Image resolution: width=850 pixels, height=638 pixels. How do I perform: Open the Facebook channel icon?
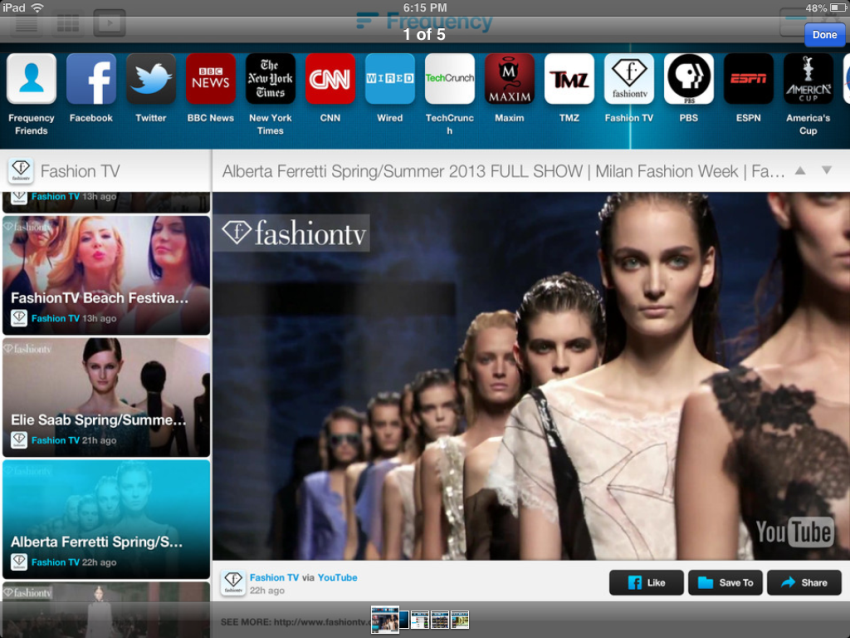point(91,79)
